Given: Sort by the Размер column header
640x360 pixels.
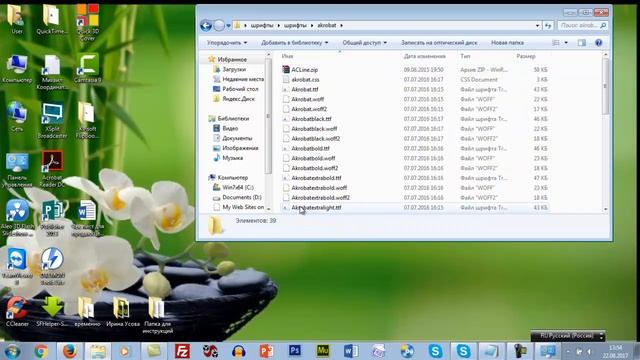Looking at the screenshot, I should (x=526, y=56).
